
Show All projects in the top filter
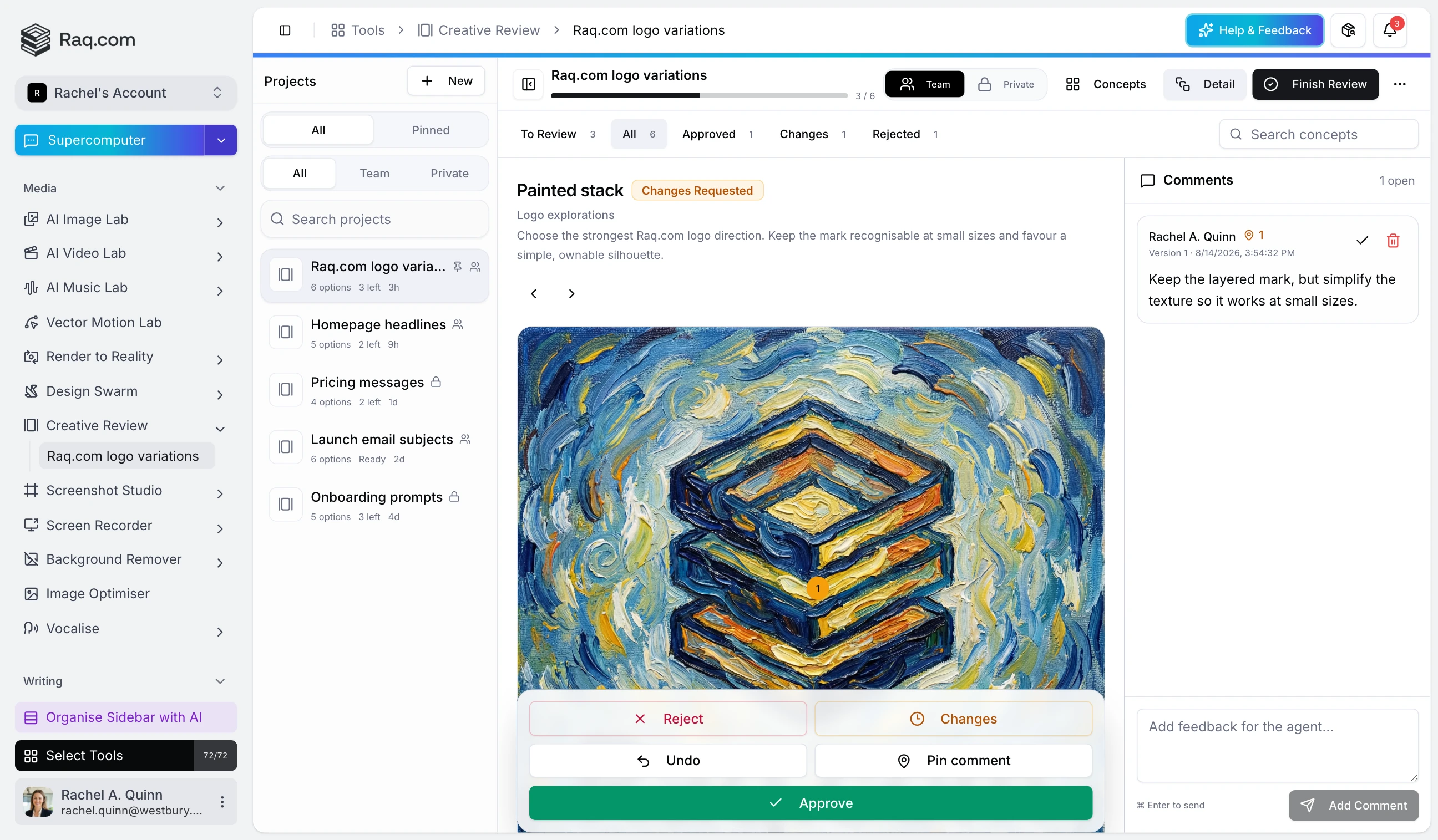point(318,130)
